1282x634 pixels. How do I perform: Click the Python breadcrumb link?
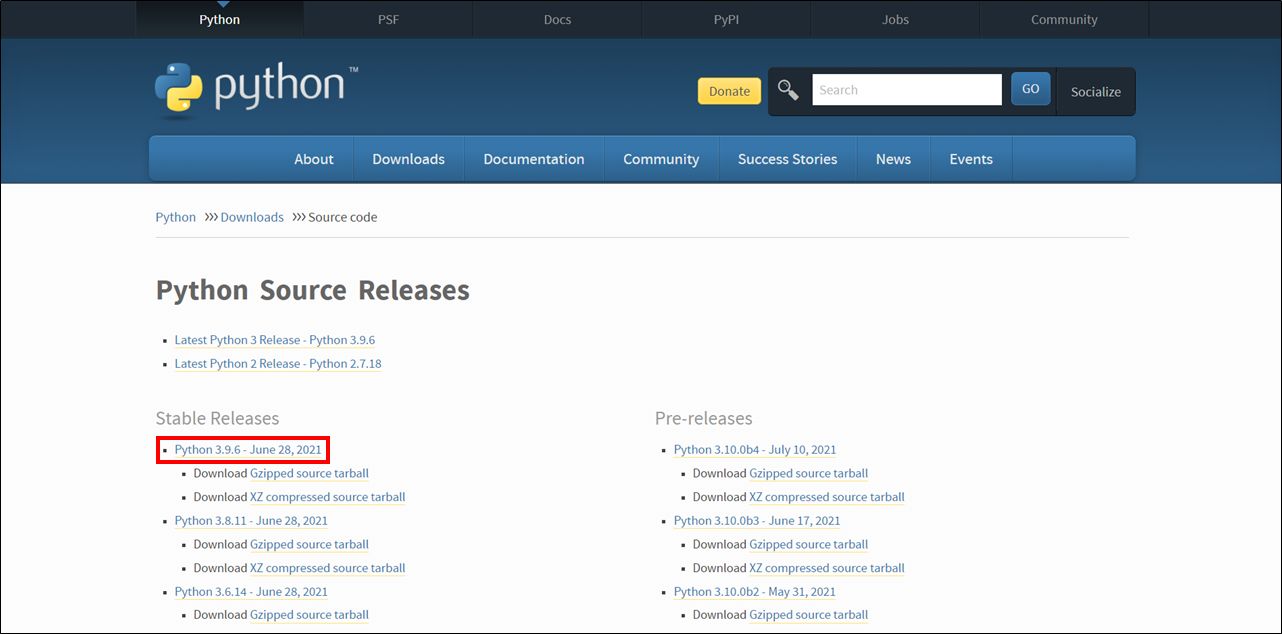[x=176, y=217]
